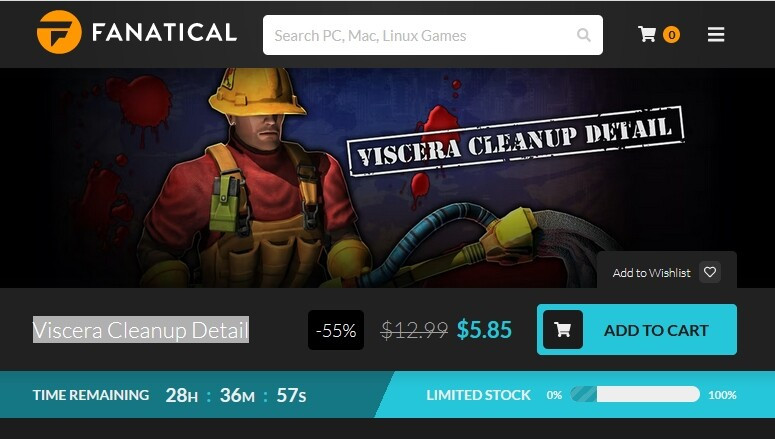Click the ADD TO CART button
Viewport: 775px width, 439px height.
click(637, 329)
